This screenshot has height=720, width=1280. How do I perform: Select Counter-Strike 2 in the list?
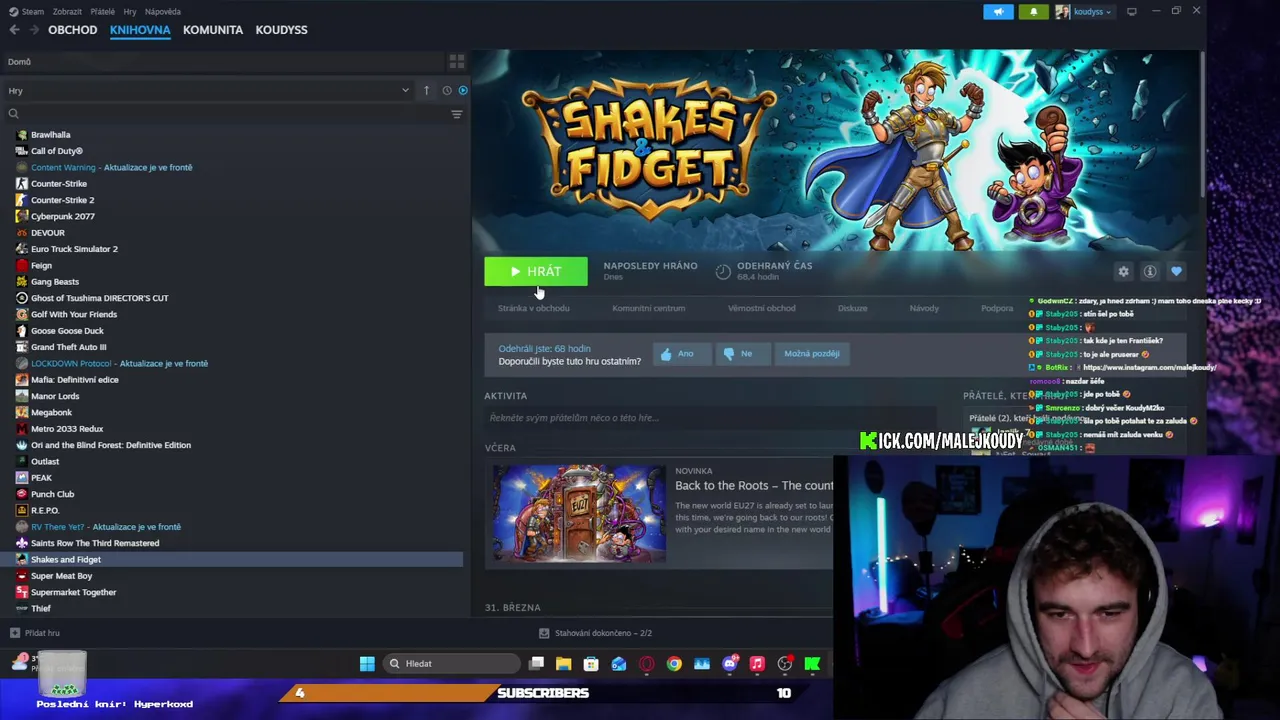(62, 200)
